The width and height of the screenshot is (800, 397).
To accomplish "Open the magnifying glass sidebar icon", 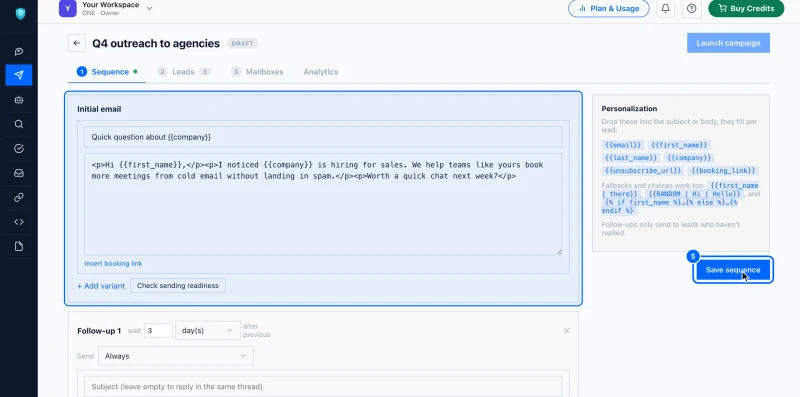I will [x=19, y=124].
